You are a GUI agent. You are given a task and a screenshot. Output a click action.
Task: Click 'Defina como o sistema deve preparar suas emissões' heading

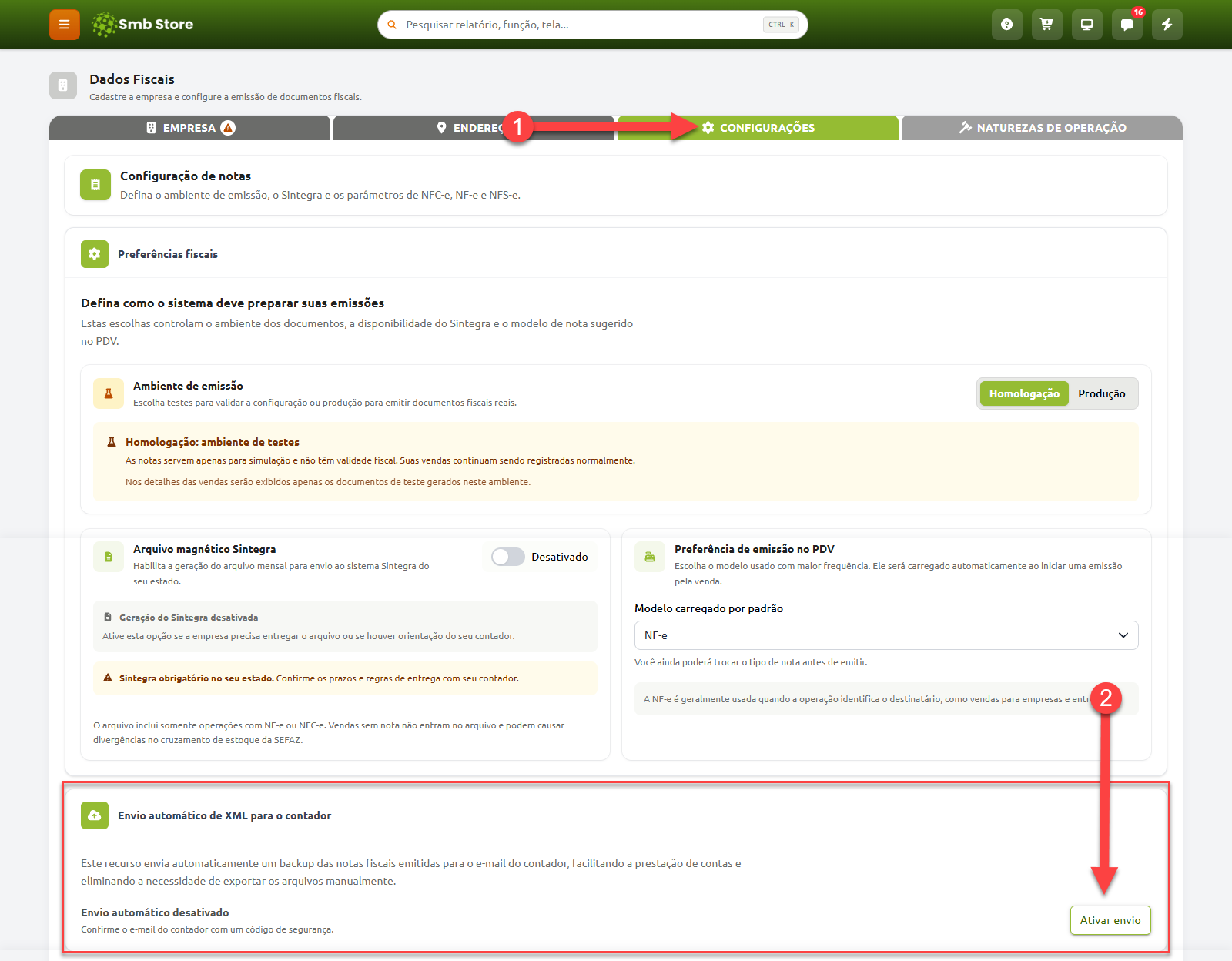233,303
